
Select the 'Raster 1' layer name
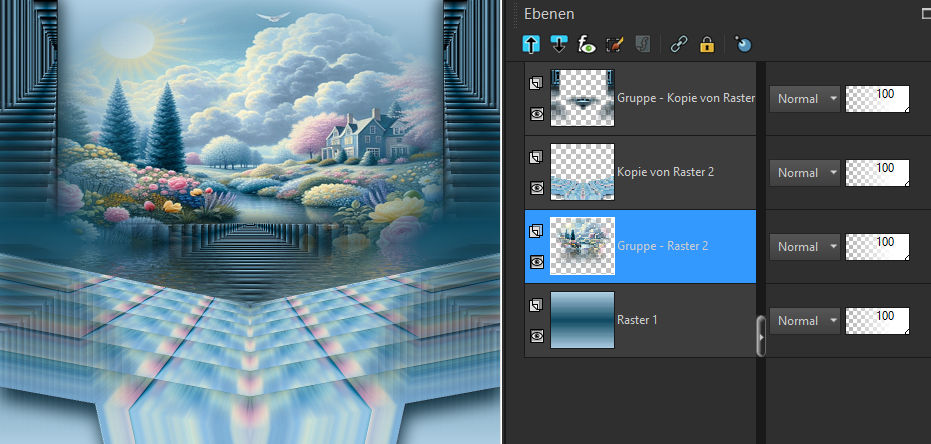[x=637, y=319]
